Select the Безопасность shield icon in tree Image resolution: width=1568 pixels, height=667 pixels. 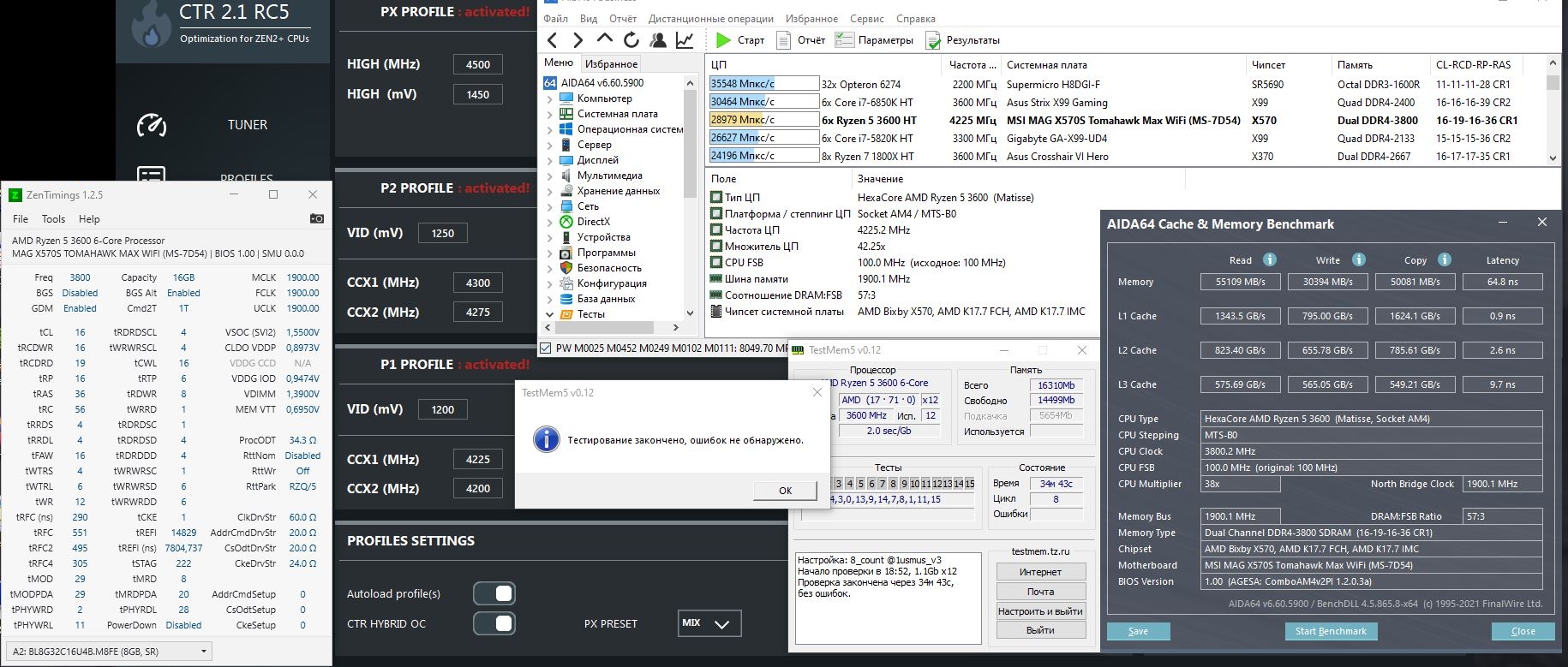566,268
